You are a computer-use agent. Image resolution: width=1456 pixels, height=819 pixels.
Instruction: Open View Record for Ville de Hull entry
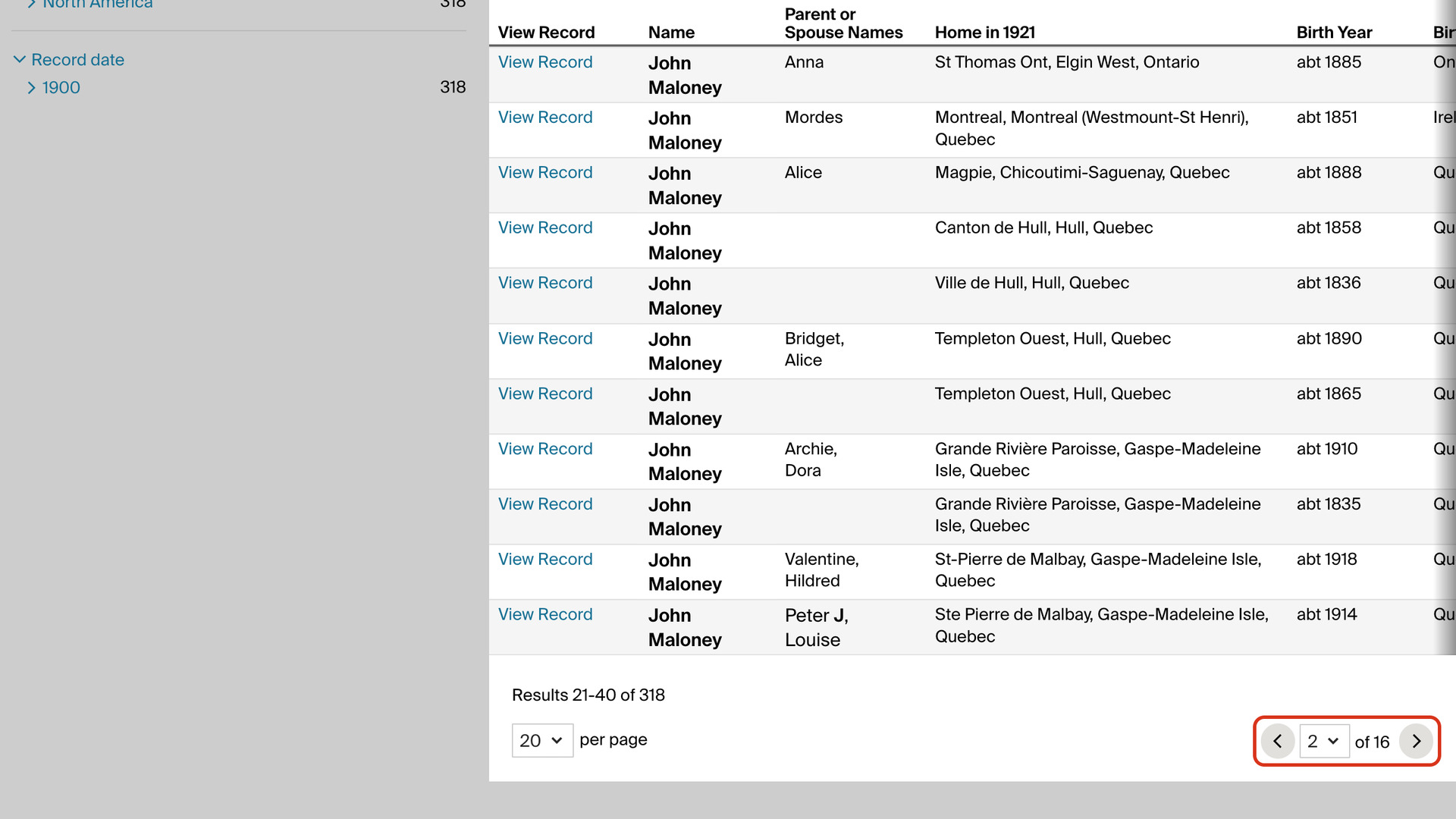point(545,283)
